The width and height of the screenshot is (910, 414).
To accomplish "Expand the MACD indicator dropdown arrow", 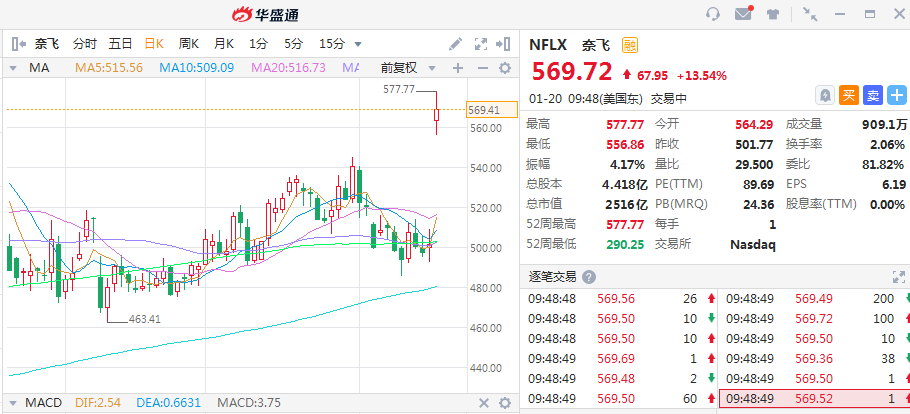I will (x=13, y=403).
